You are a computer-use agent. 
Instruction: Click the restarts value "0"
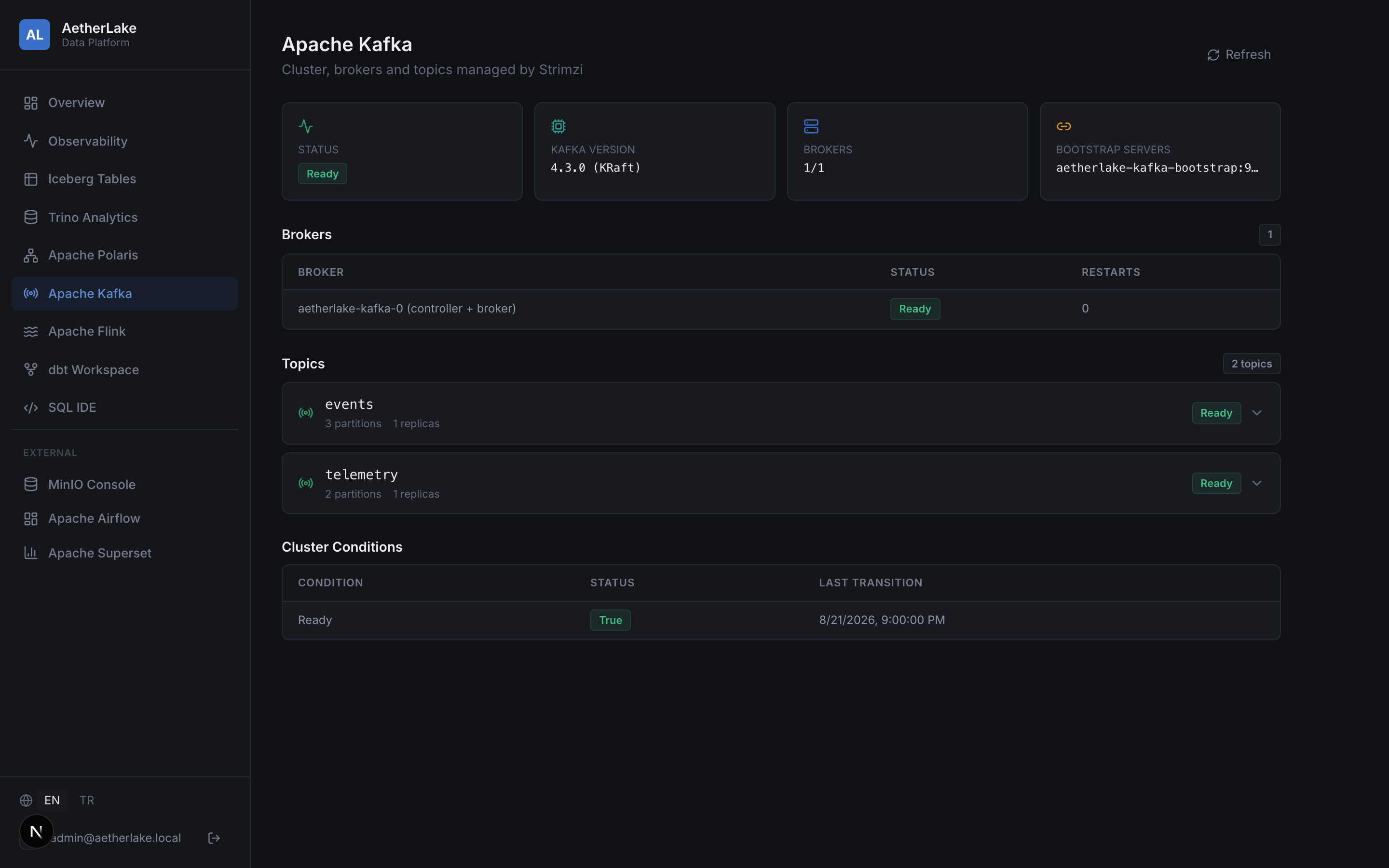1085,309
